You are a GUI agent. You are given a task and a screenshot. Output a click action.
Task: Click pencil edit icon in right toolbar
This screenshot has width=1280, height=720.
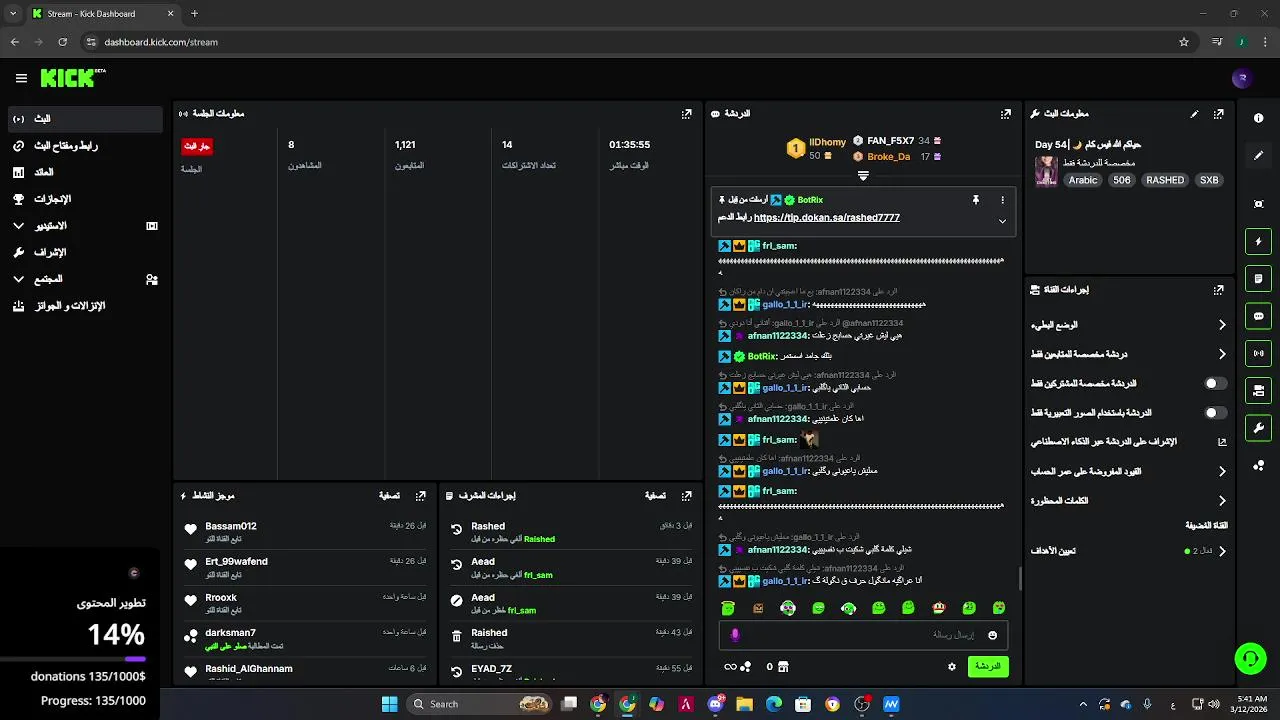1258,156
